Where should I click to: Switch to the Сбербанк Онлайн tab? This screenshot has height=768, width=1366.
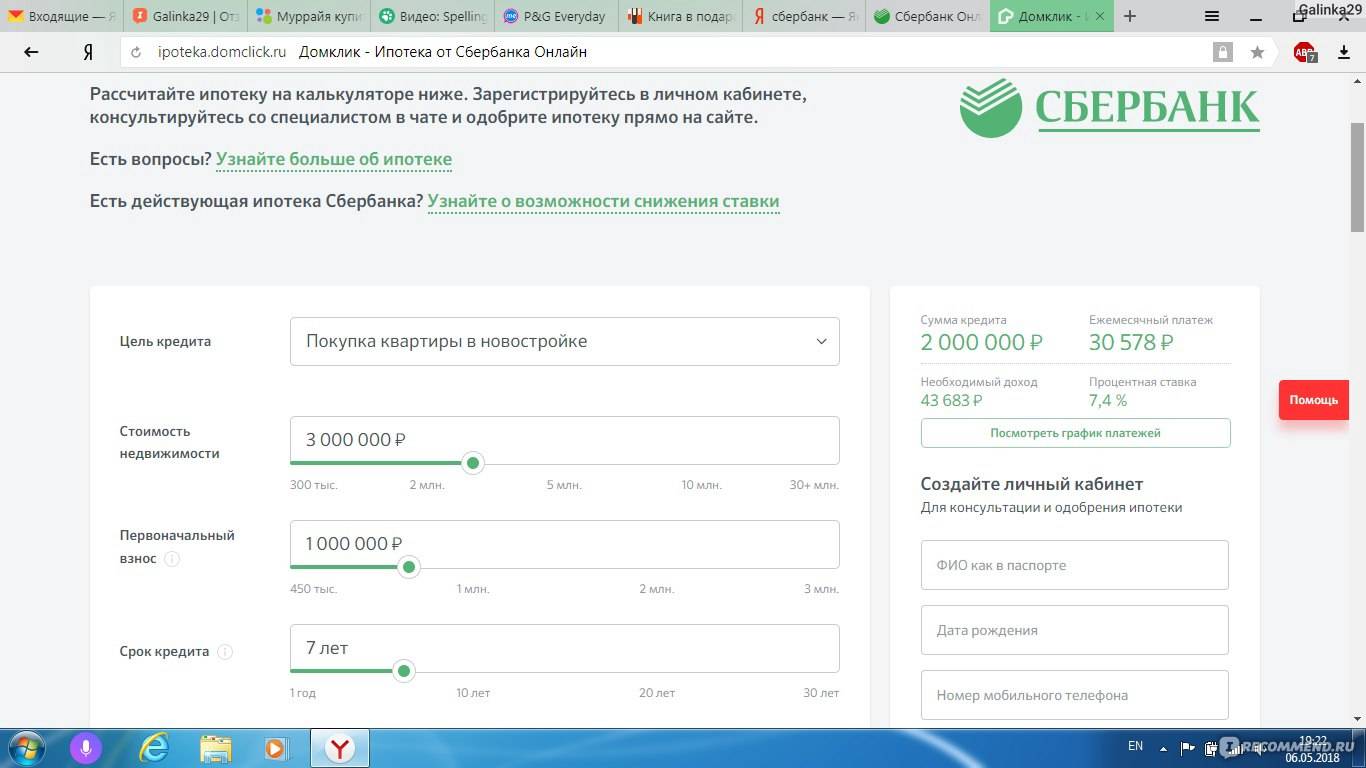(x=927, y=16)
